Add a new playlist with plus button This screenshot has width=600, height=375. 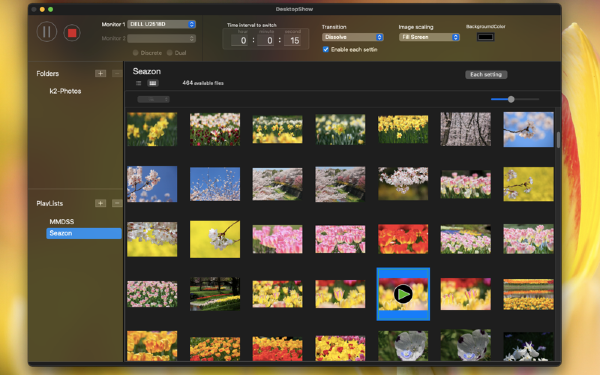point(101,203)
